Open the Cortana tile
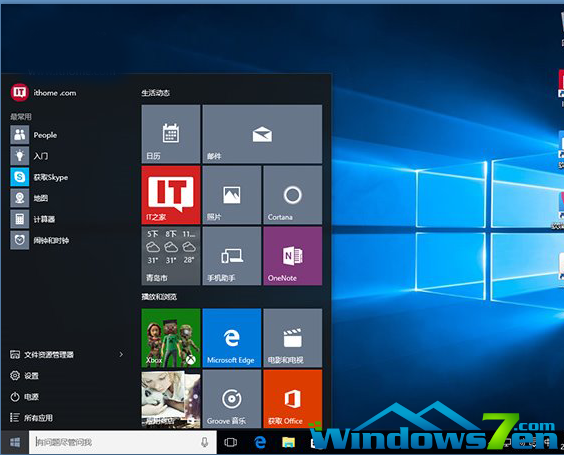The height and width of the screenshot is (455, 564). (x=292, y=195)
